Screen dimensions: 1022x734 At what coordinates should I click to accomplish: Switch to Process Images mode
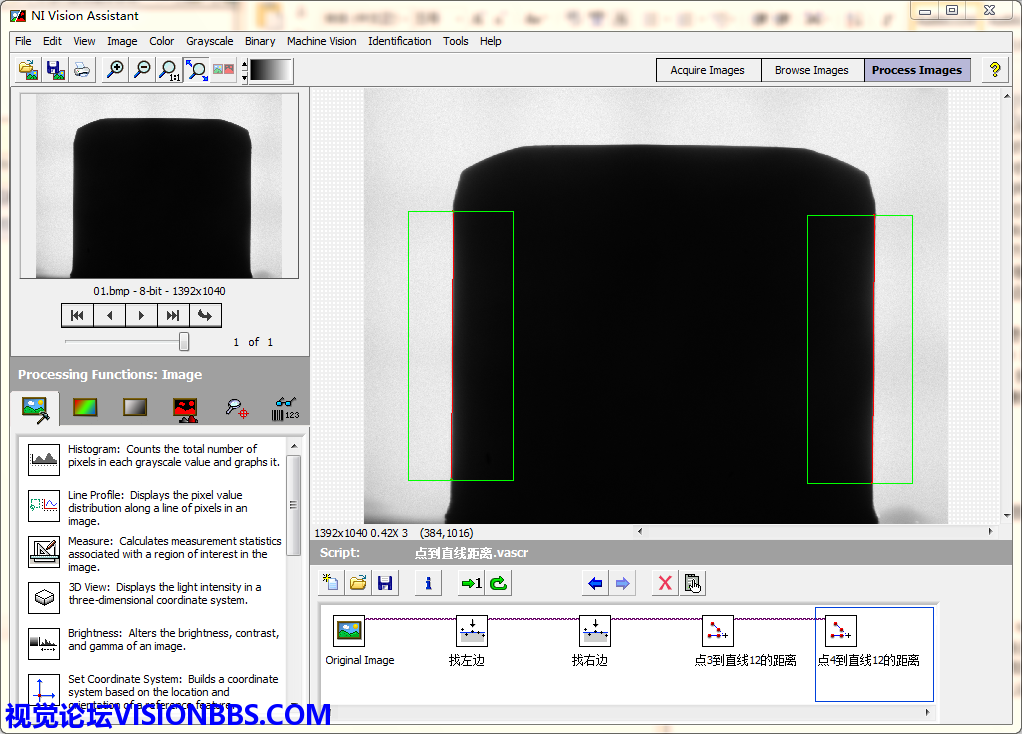pos(917,70)
